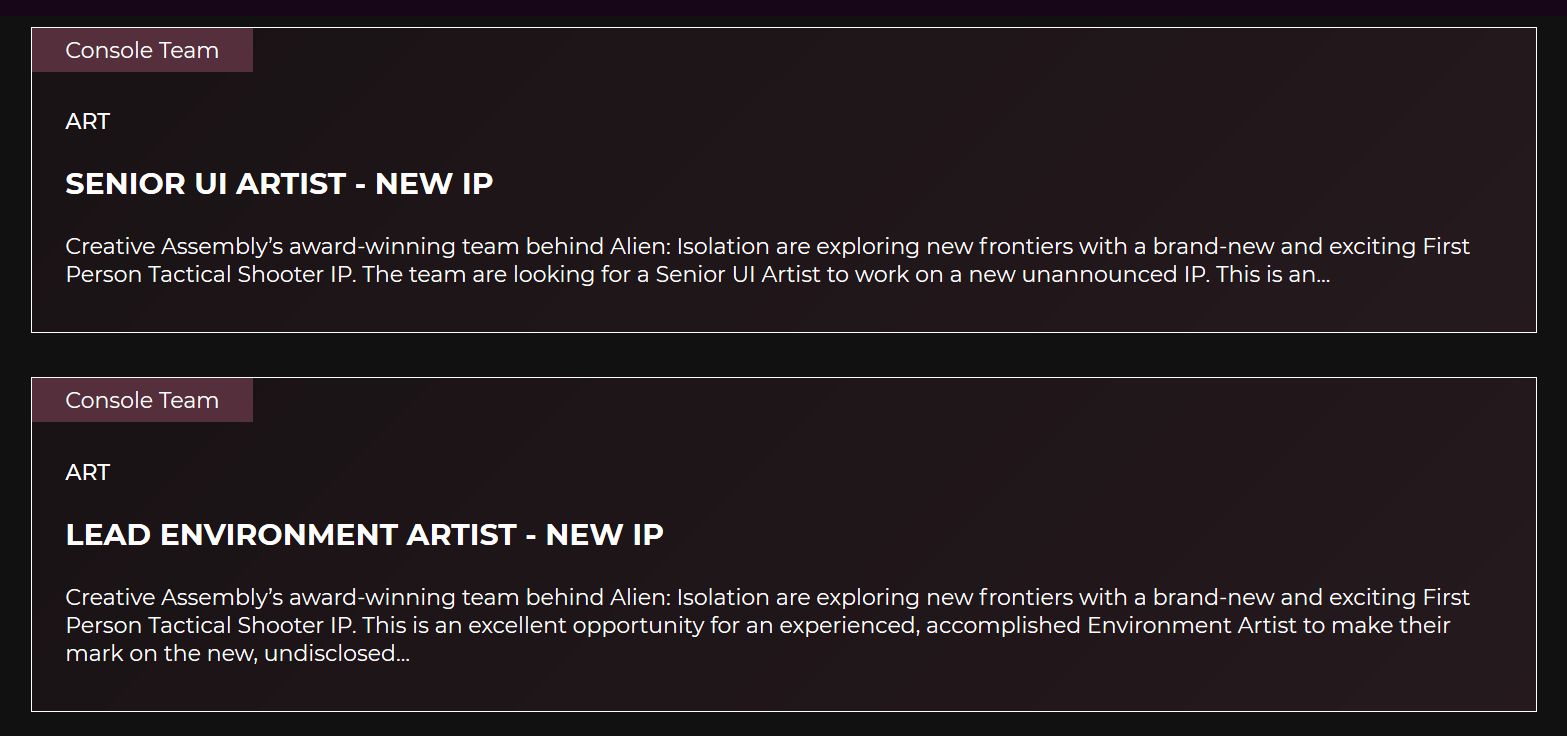Viewport: 1567px width, 736px height.
Task: Click 'Creative Assembly's' at start of second card description
Action: click(x=175, y=597)
